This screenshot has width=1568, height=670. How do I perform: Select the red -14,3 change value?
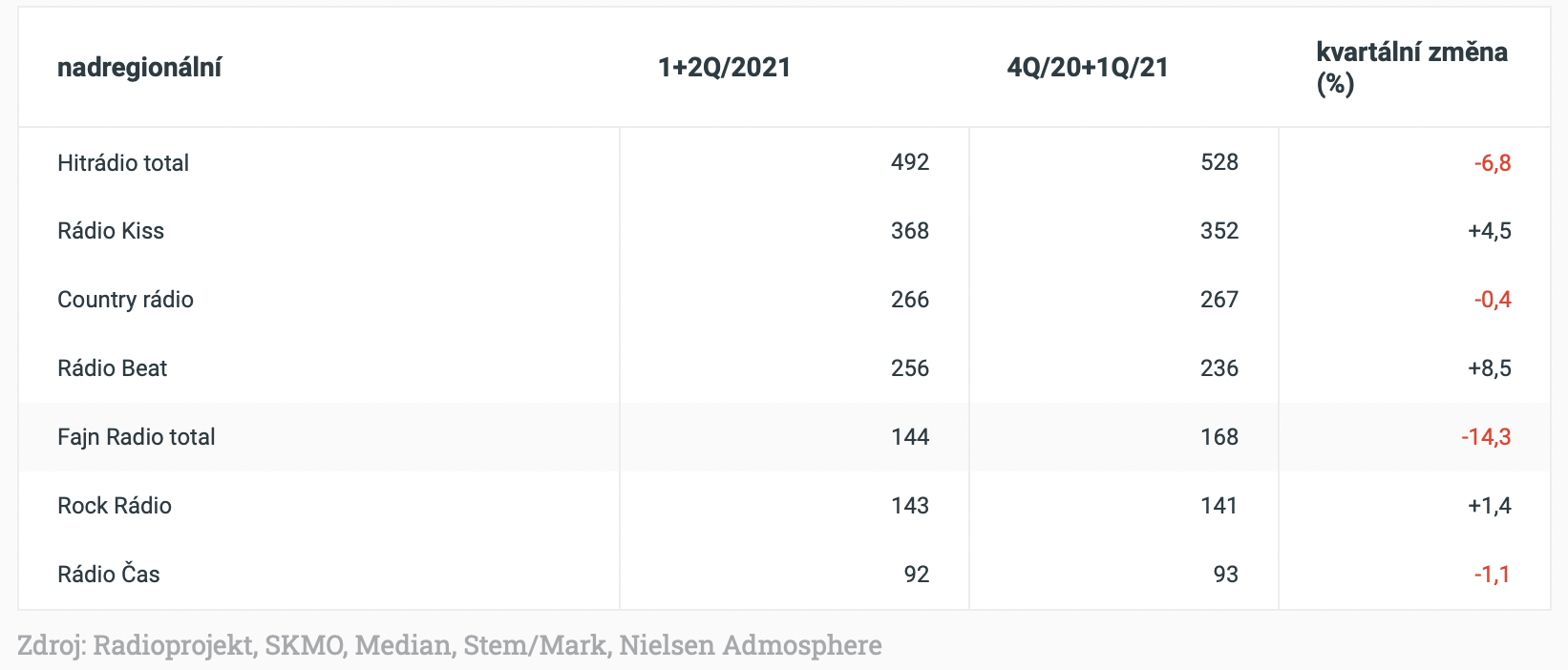[x=1485, y=437]
